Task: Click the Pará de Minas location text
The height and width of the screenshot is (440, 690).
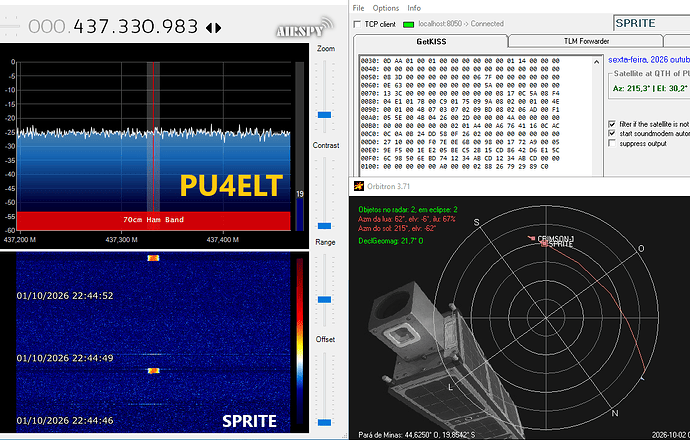Action: pyautogui.click(x=417, y=435)
